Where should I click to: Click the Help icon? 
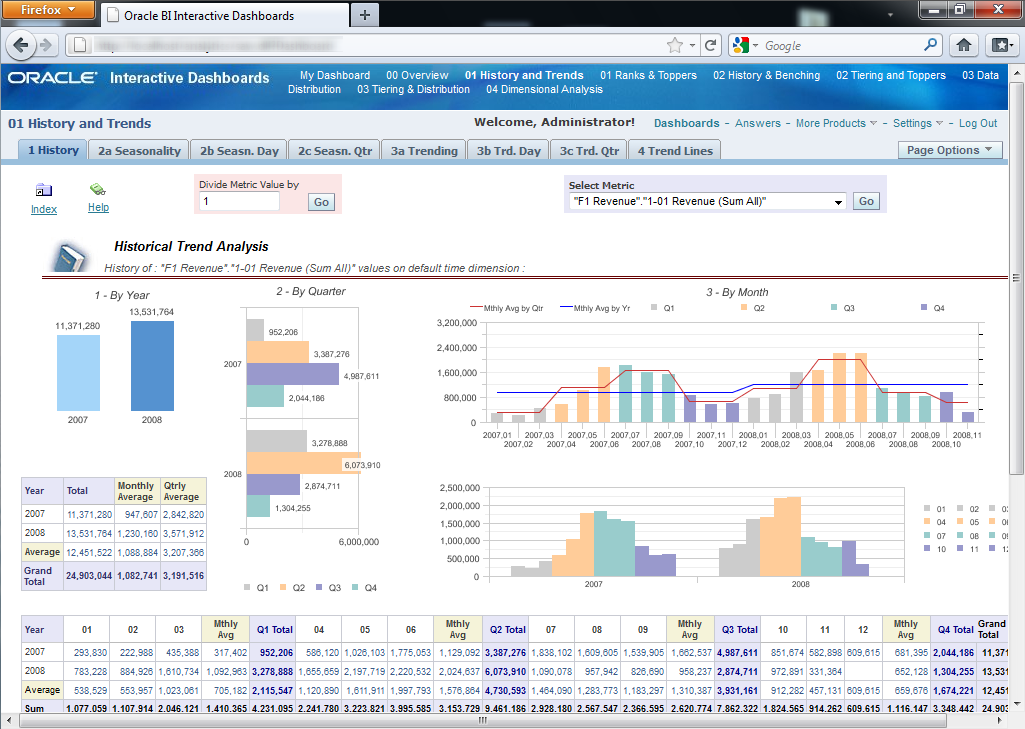point(97,190)
